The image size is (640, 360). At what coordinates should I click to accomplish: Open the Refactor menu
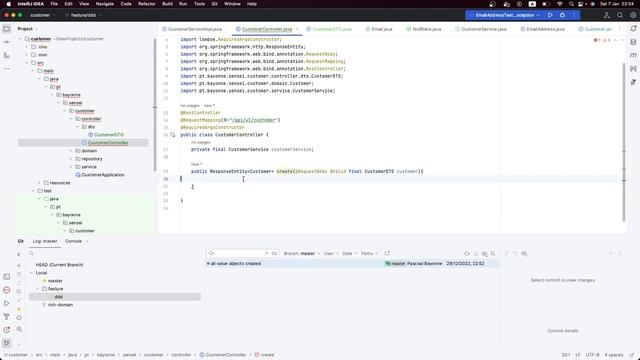click(147, 4)
